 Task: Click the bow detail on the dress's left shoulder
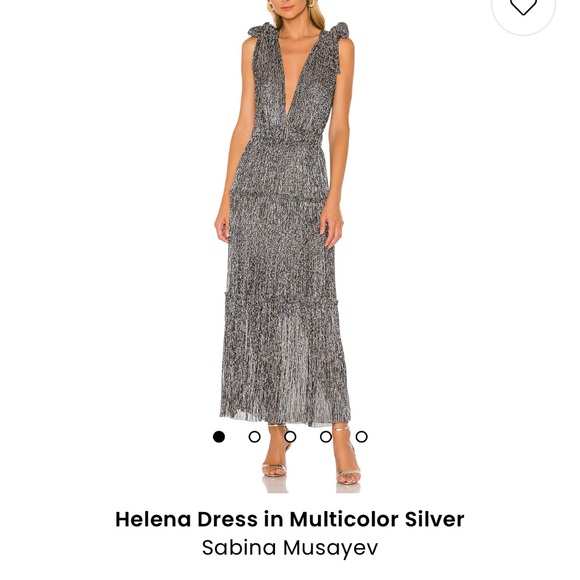(x=261, y=30)
